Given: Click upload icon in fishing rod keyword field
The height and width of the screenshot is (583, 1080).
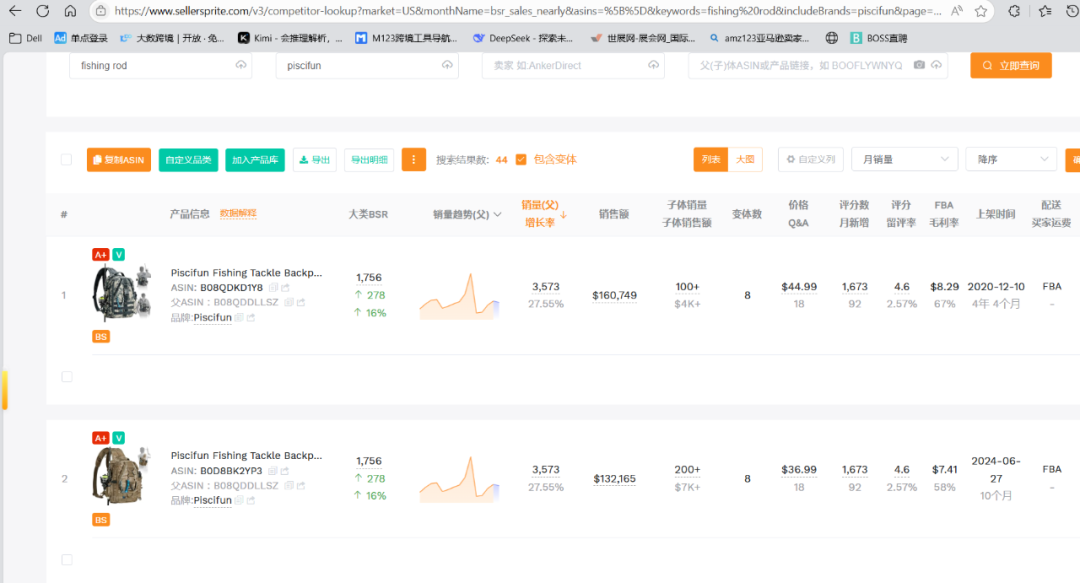Looking at the screenshot, I should click(240, 66).
